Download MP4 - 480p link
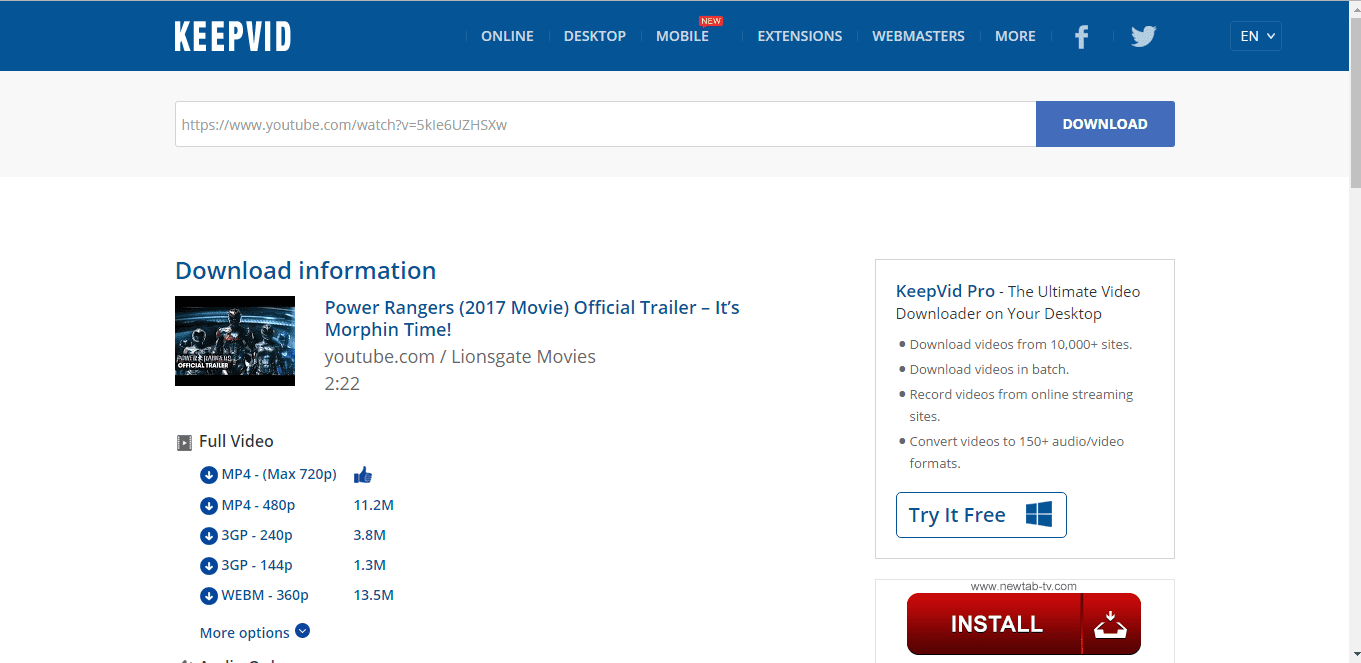Image resolution: width=1361 pixels, height=663 pixels. [258, 505]
